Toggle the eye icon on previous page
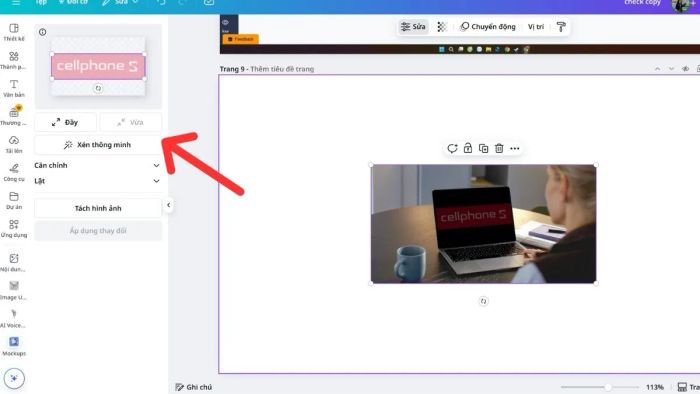The image size is (700, 394). 225,22
